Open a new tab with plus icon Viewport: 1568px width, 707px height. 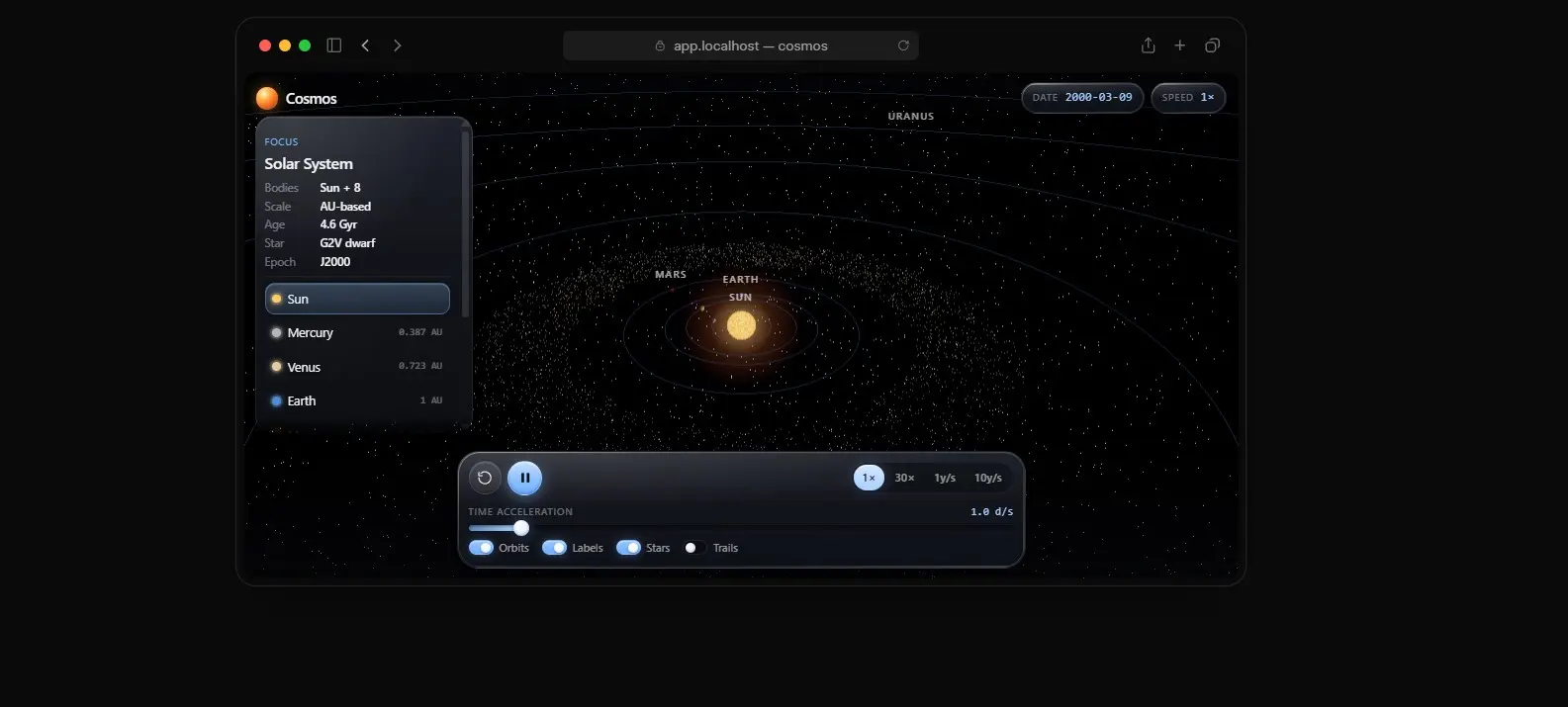pos(1180,45)
